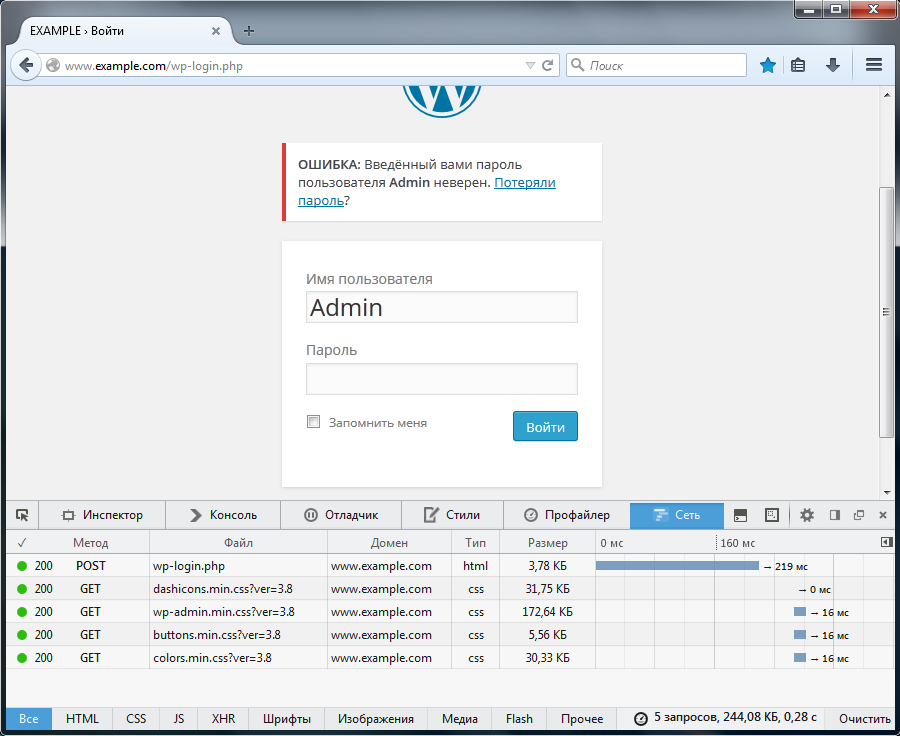This screenshot has height=736, width=900.
Task: Select the wp-admin.min.css?ver=3.8 request
Action: pyautogui.click(x=450, y=611)
